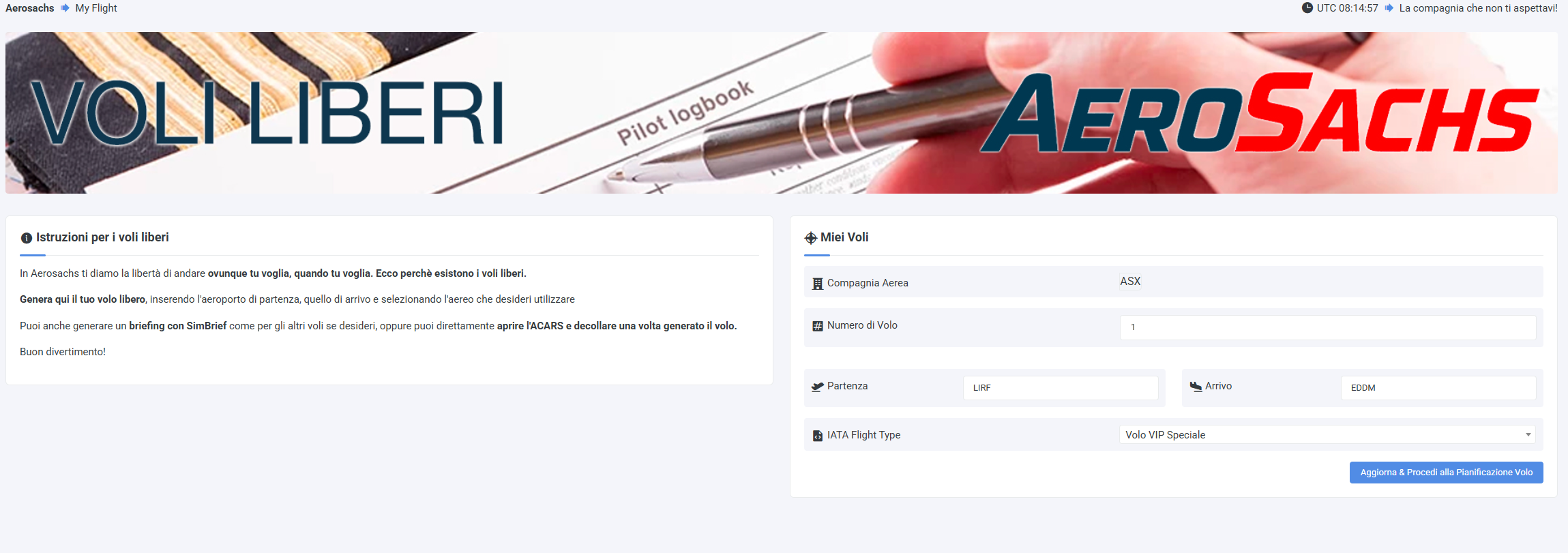Click the departing plane icon beside Partenza
Screen dimensions: 1568x553
(x=818, y=387)
